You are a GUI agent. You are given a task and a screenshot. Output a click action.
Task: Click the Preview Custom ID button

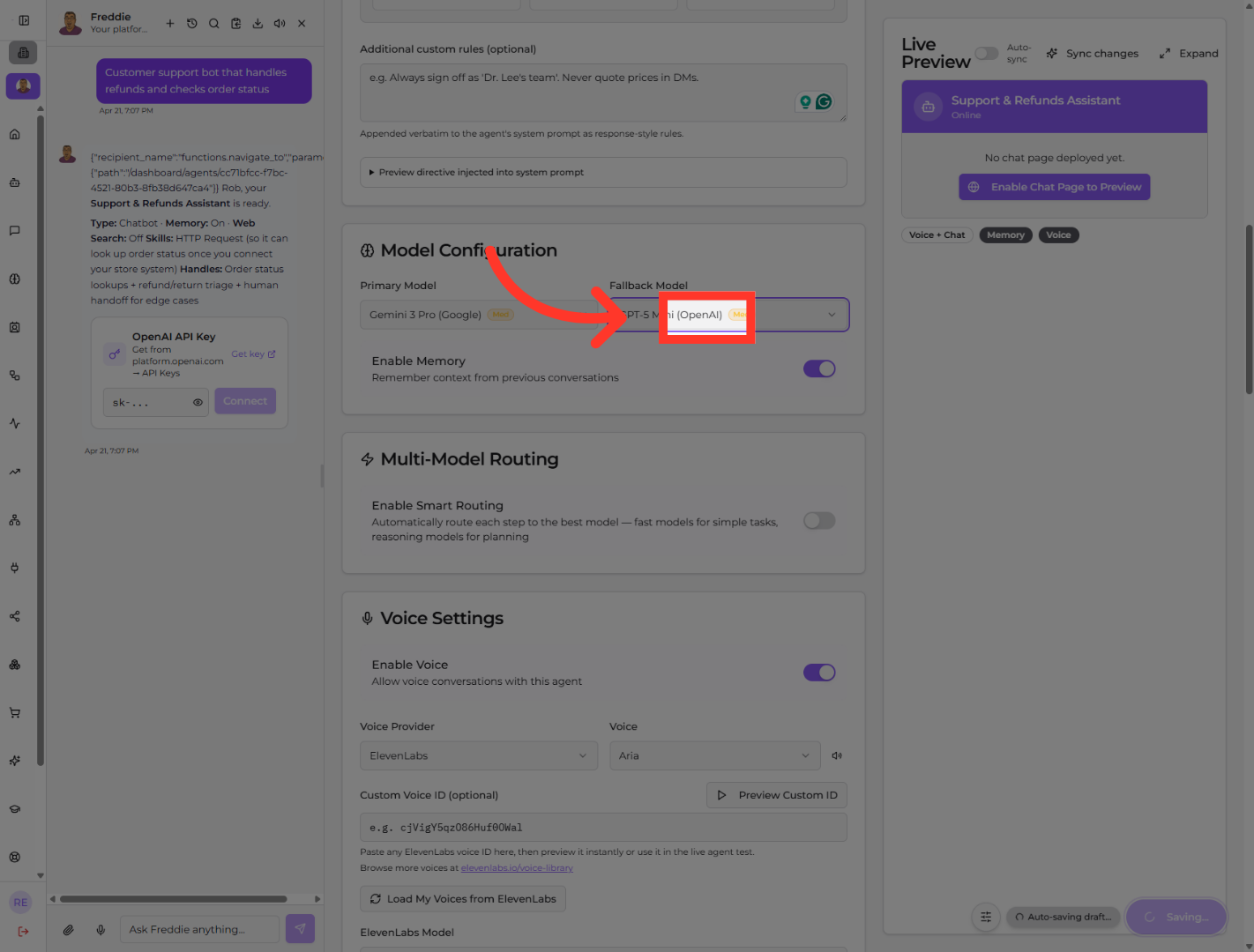tap(777, 795)
